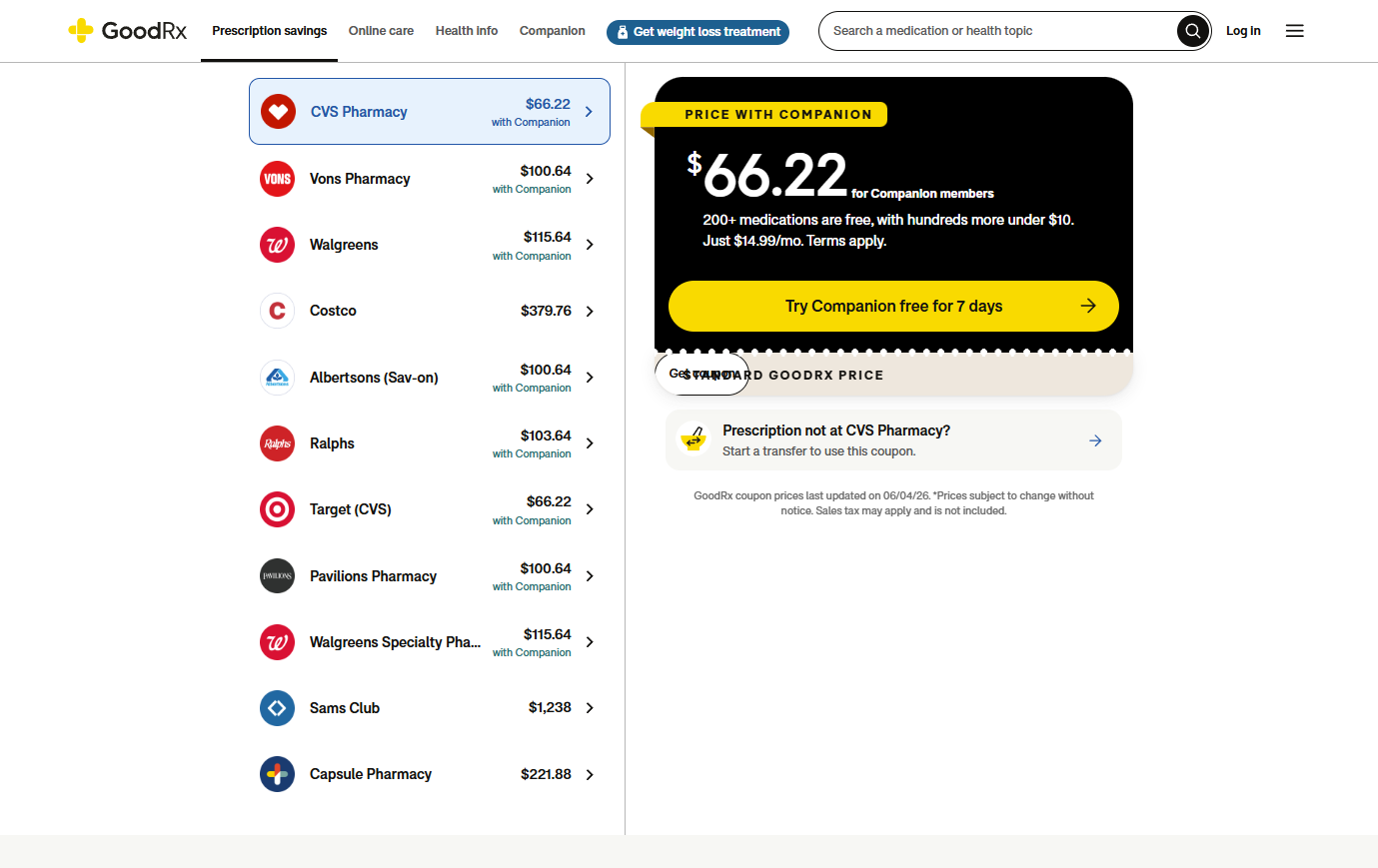Click the Albertsons (Sav-on) logo
The height and width of the screenshot is (868, 1378).
pos(277,378)
